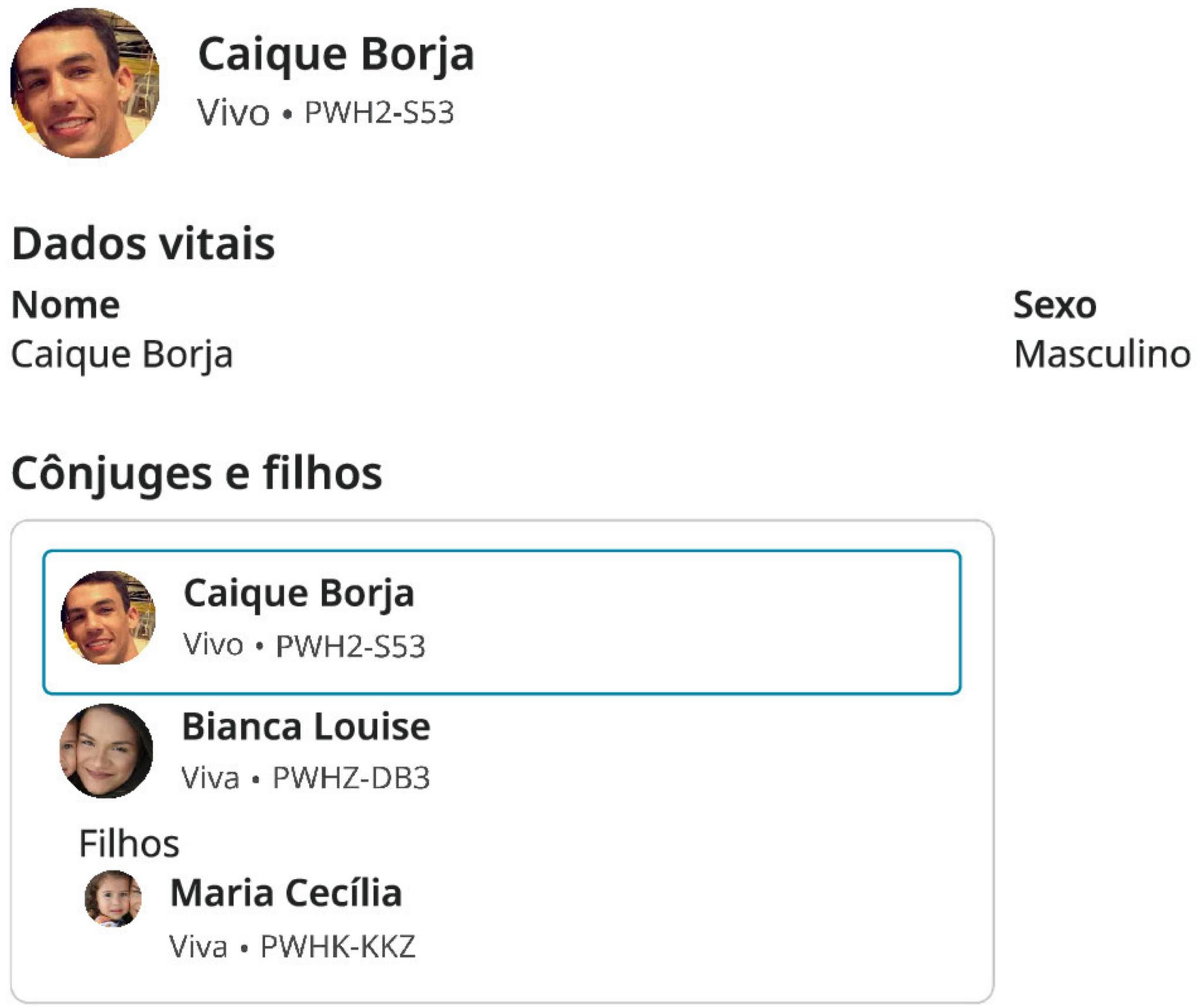This screenshot has width=1202, height=1008.
Task: Select the Masculino value under Sexo
Action: pos(1102,355)
